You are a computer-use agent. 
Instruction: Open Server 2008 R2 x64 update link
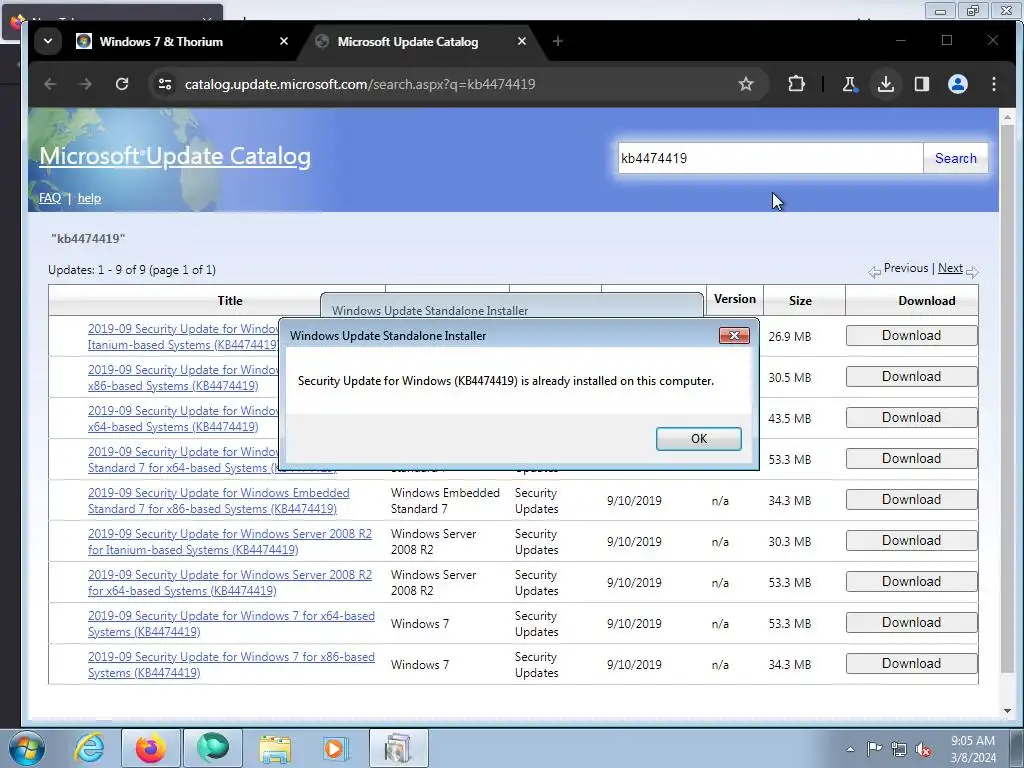[x=230, y=583]
